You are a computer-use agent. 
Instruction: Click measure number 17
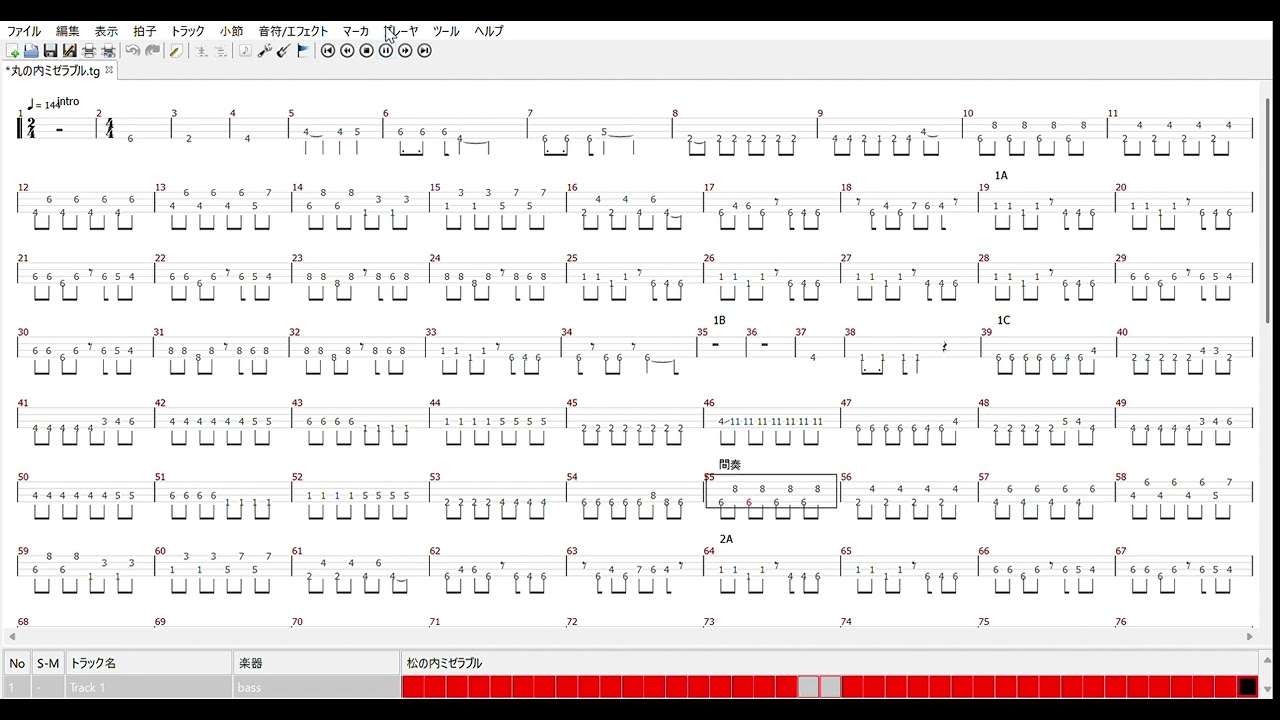pyautogui.click(x=709, y=187)
